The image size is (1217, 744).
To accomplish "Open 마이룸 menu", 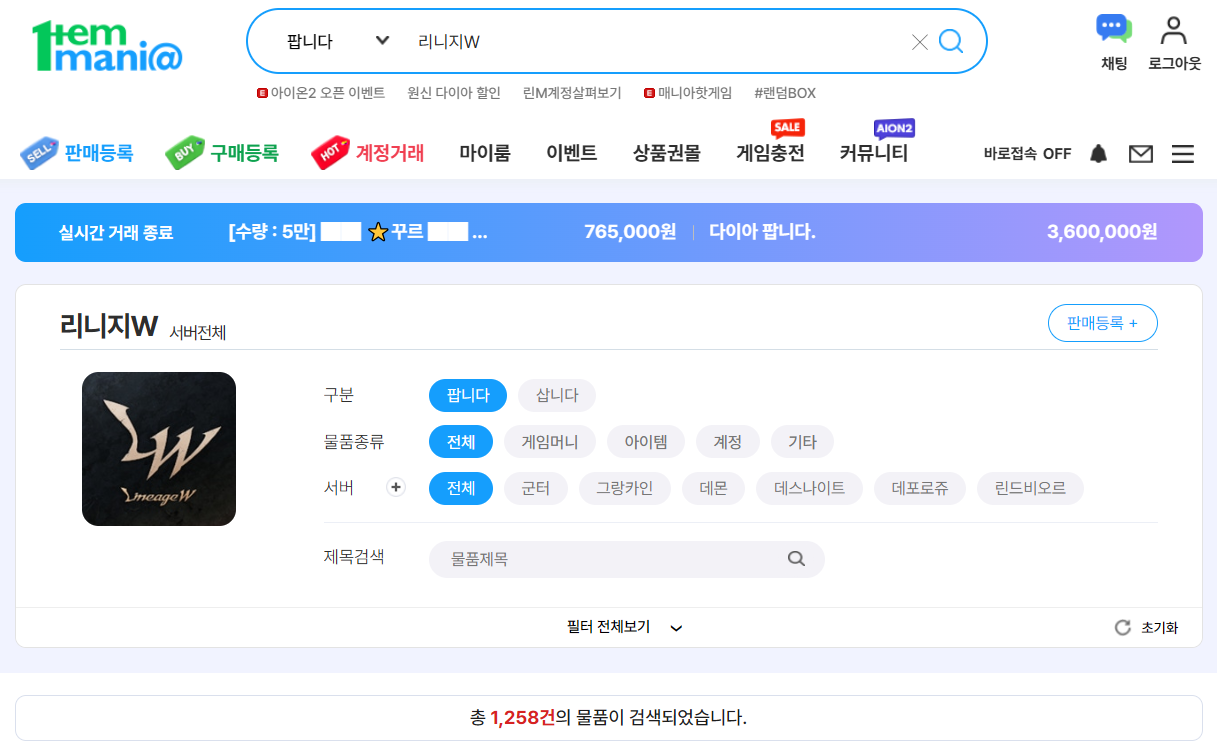I will (485, 153).
